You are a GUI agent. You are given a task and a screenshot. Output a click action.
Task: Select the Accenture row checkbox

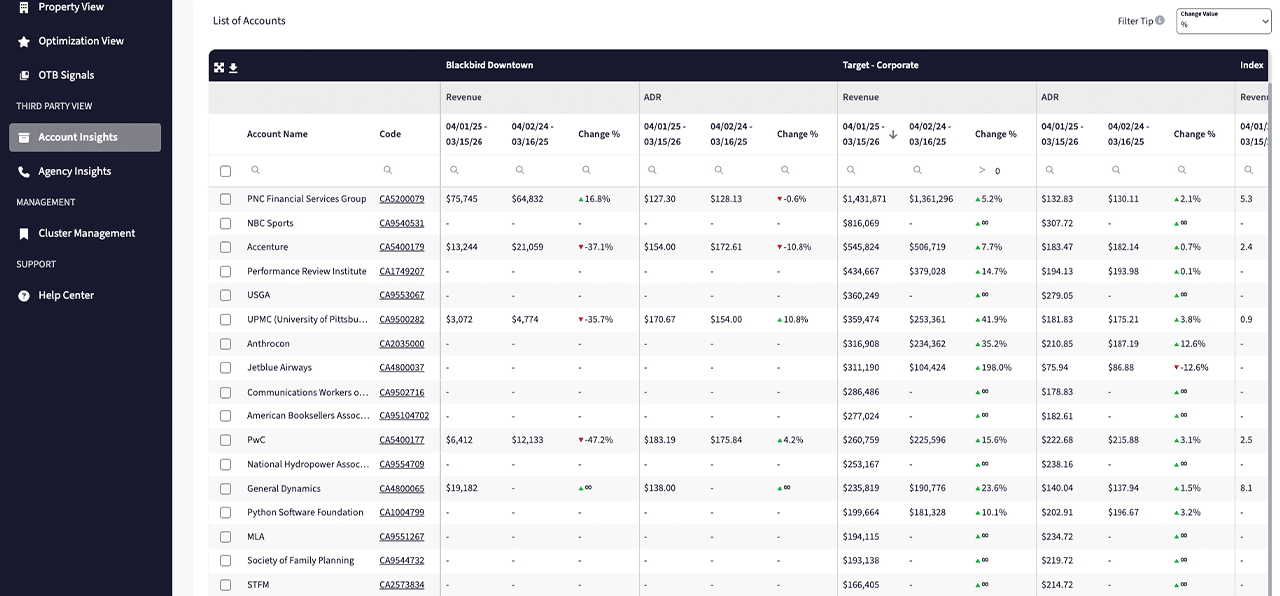225,247
